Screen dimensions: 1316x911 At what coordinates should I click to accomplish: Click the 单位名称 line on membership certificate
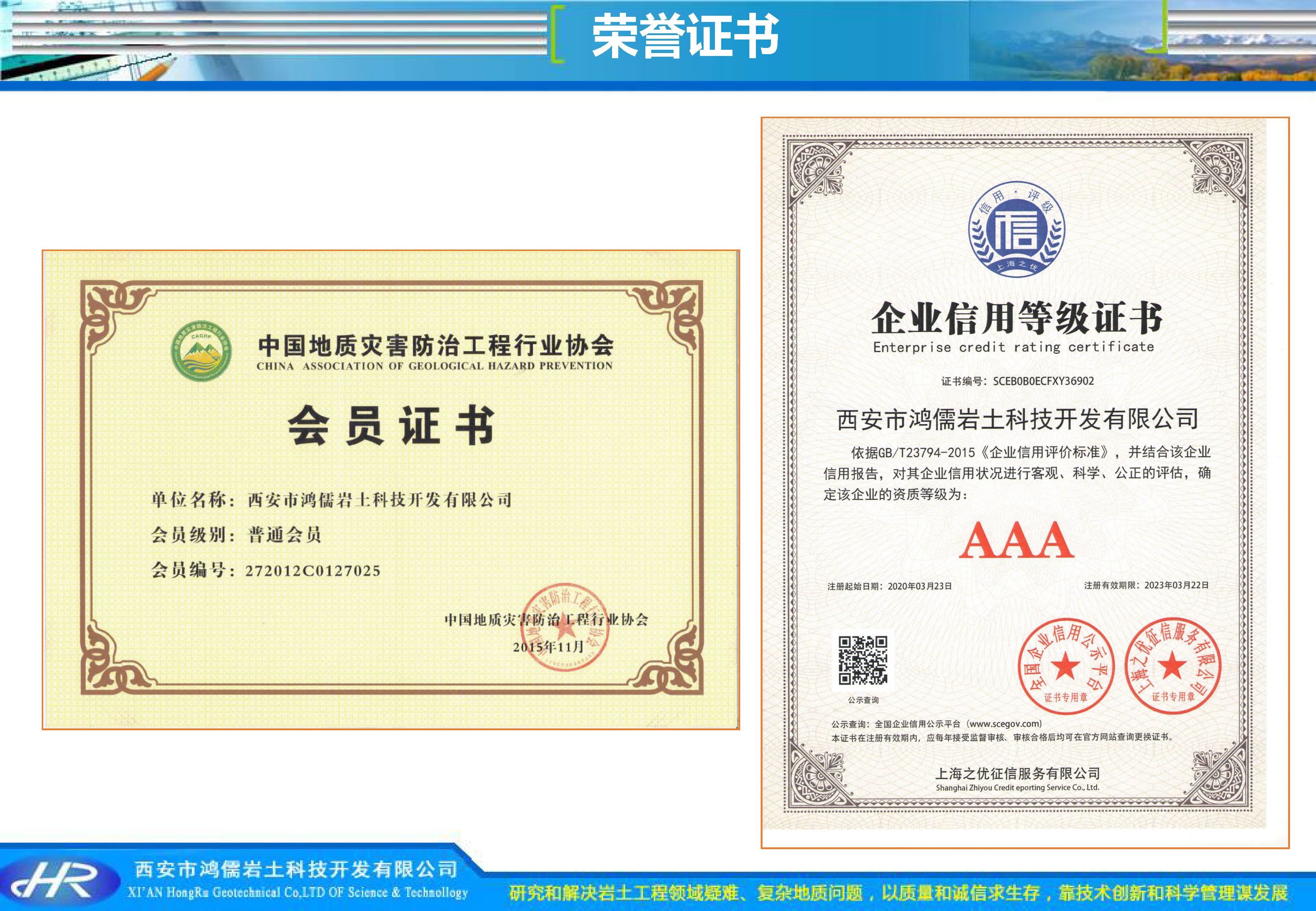point(331,500)
